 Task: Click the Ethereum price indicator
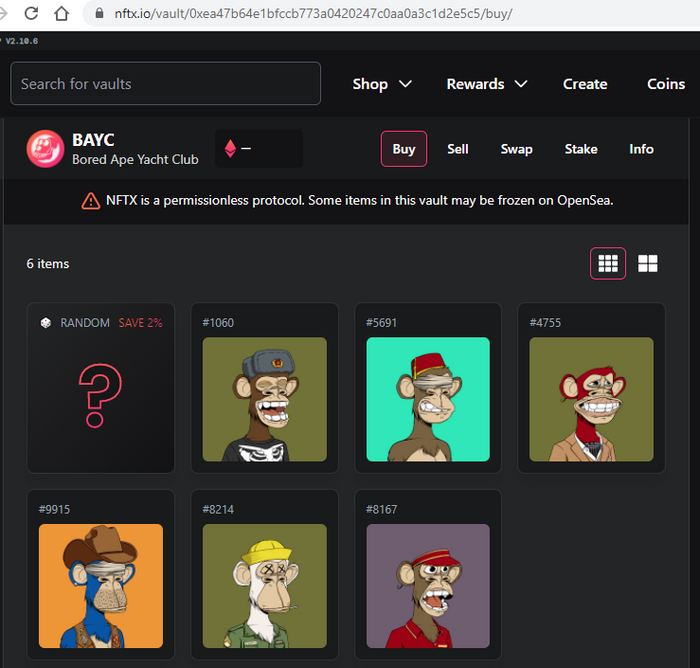click(259, 149)
